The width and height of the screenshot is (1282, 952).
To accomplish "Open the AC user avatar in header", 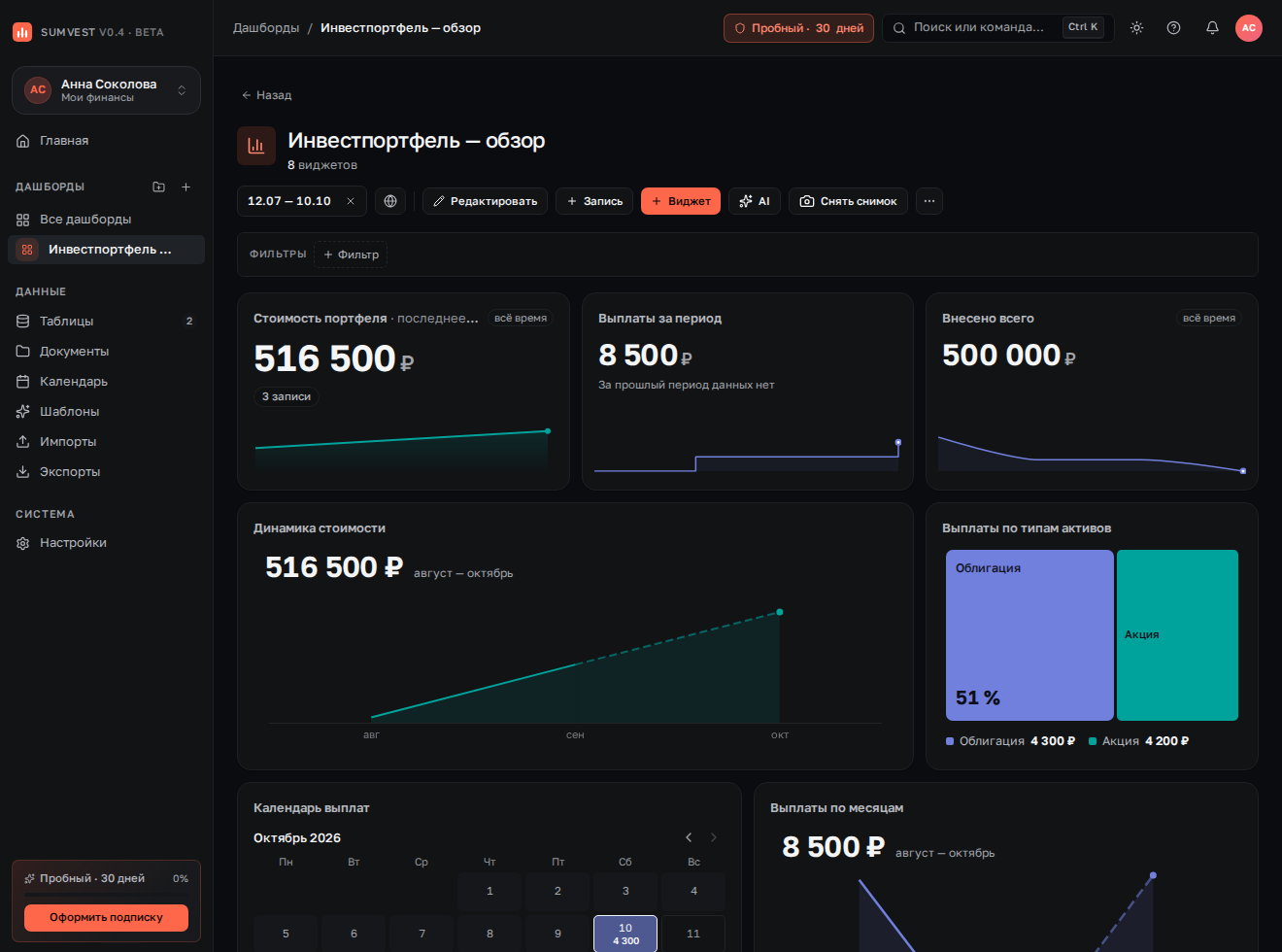I will pos(1249,28).
